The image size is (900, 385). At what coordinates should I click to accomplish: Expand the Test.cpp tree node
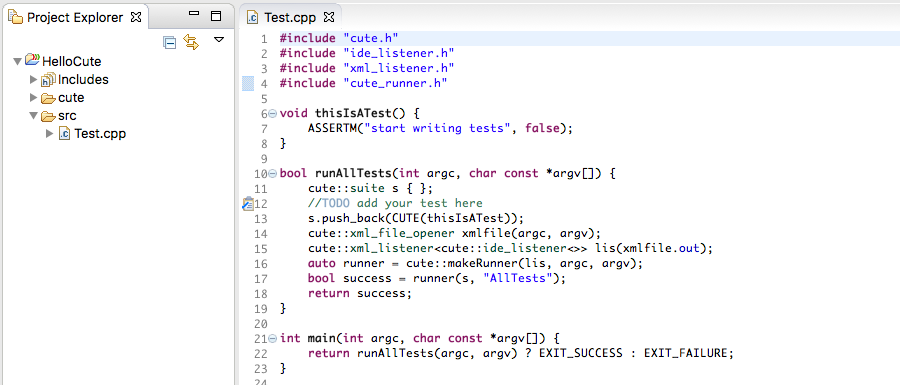[x=50, y=134]
